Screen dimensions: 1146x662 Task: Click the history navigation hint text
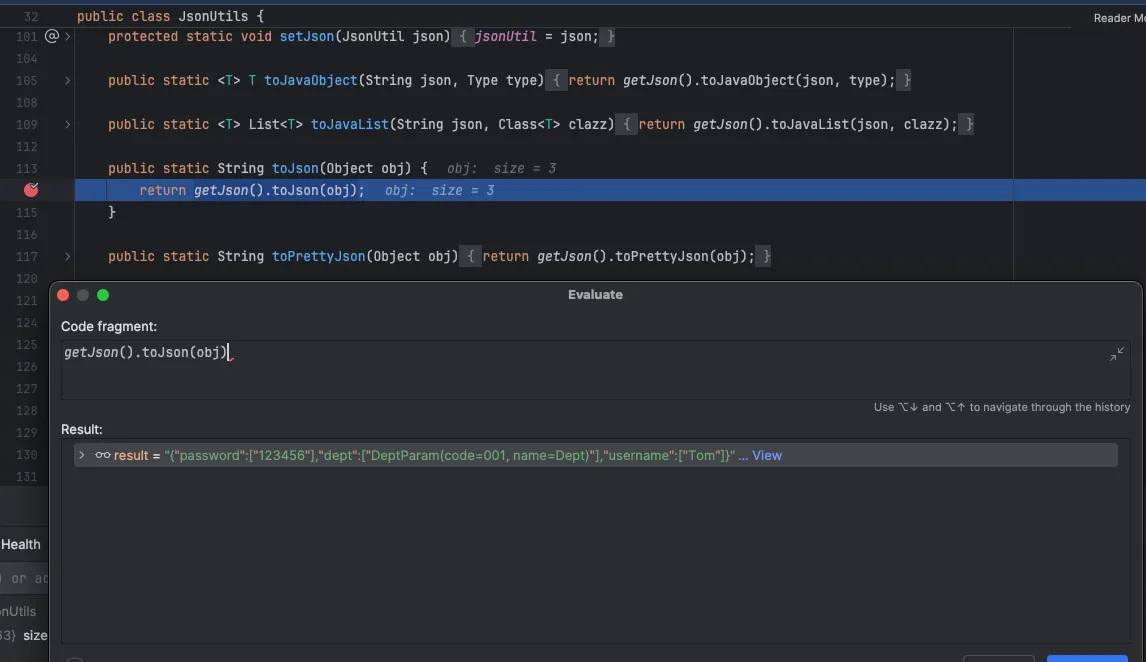pyautogui.click(x=1002, y=407)
